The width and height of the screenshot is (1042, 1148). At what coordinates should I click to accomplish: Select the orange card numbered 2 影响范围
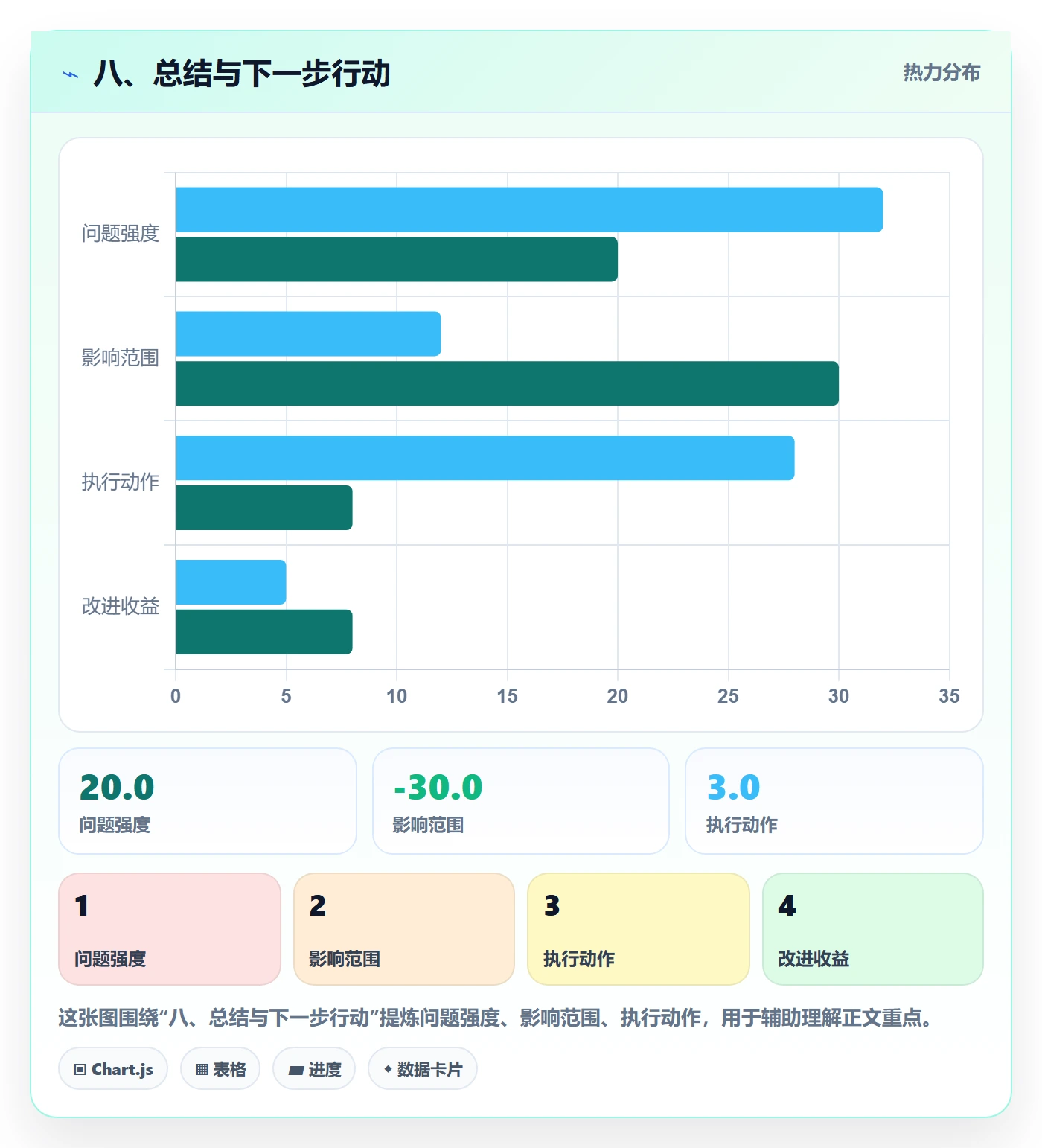[404, 929]
